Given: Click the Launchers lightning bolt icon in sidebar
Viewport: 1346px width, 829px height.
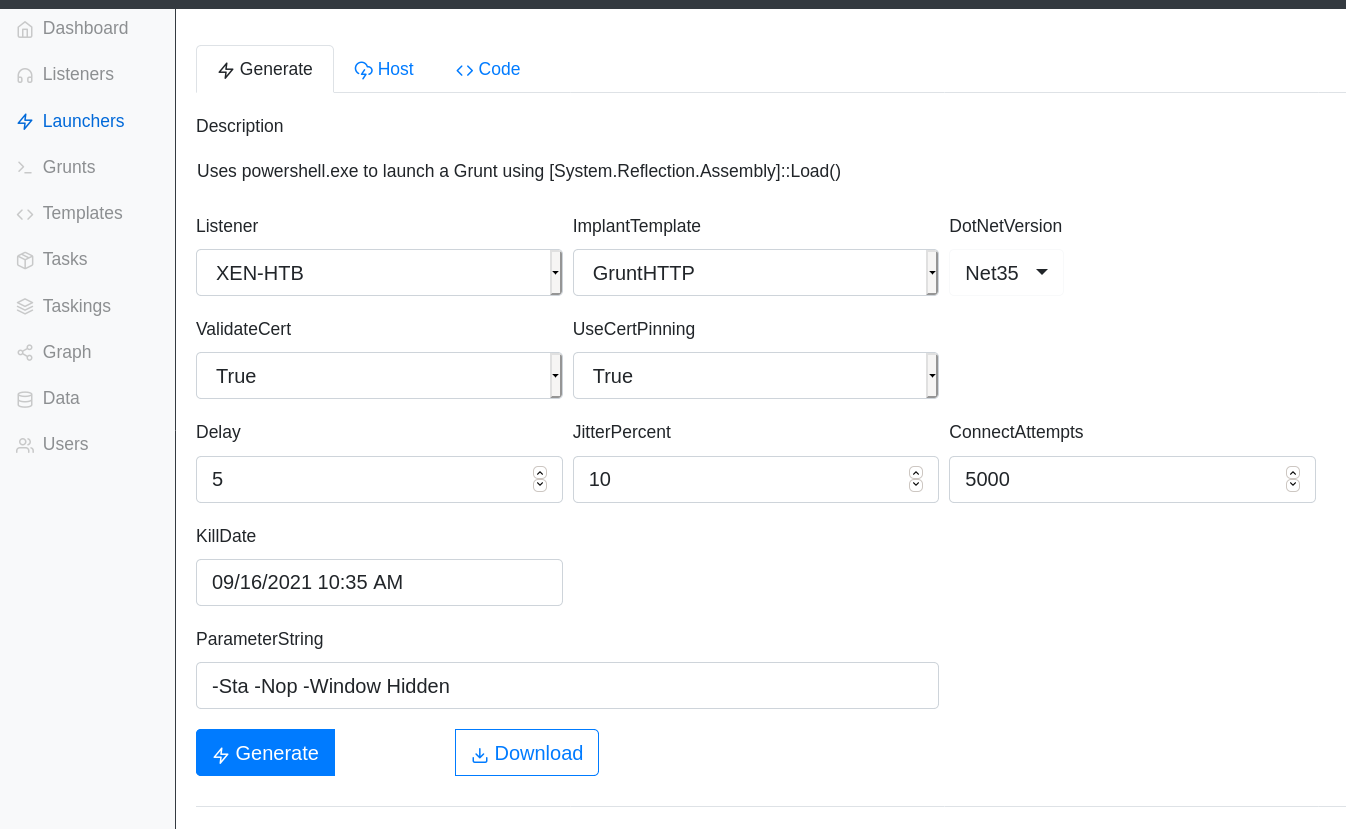Looking at the screenshot, I should click(x=25, y=122).
